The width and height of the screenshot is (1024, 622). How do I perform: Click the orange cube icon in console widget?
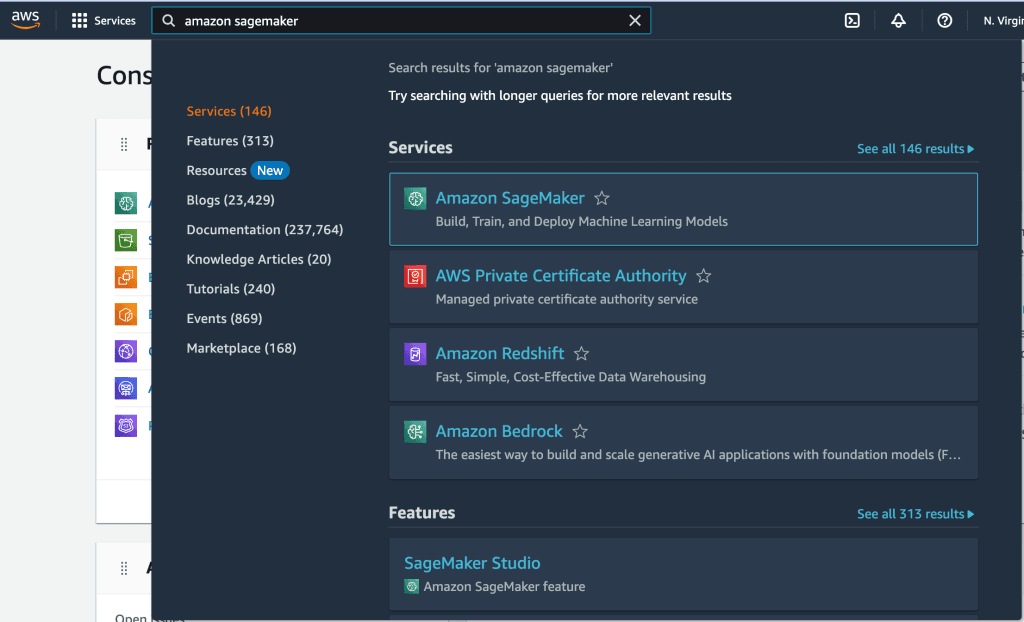126,314
